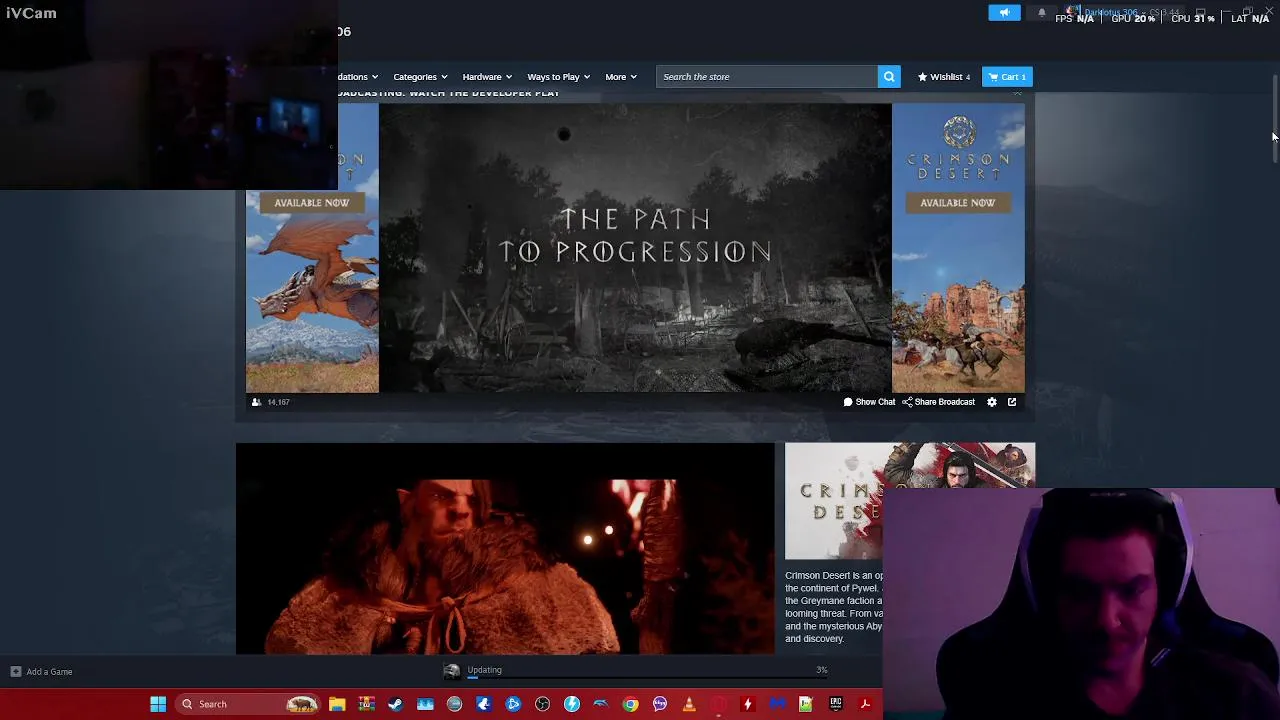This screenshot has height=720, width=1280.
Task: Expand the More dropdown menu
Action: pyautogui.click(x=620, y=77)
